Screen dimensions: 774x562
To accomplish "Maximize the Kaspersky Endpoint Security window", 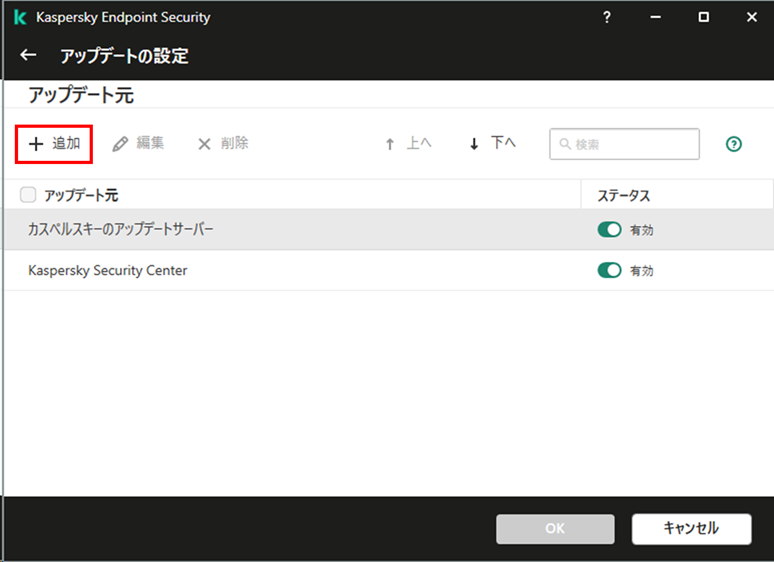I will [703, 17].
